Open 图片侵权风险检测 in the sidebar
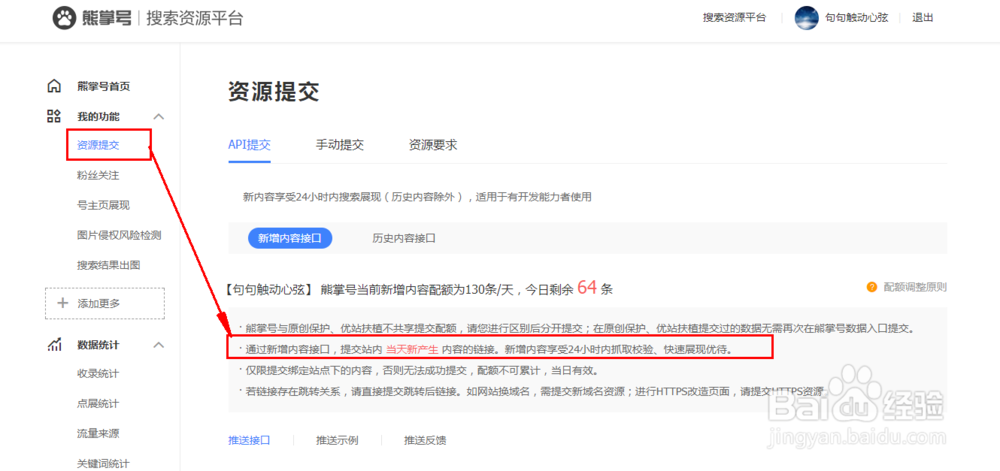1000x471 pixels. click(119, 235)
